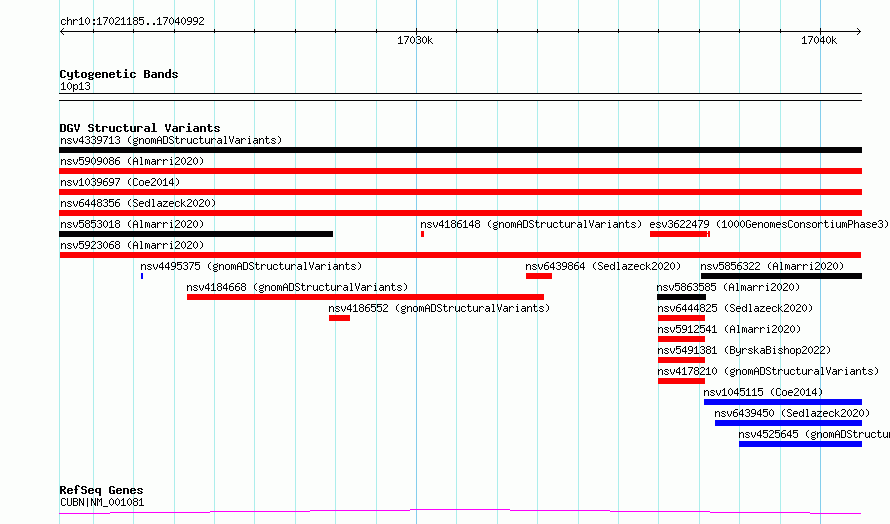Viewport: 890px width, 524px height.
Task: Open nsv4178210 gnomAD variant label
Action: point(768,371)
